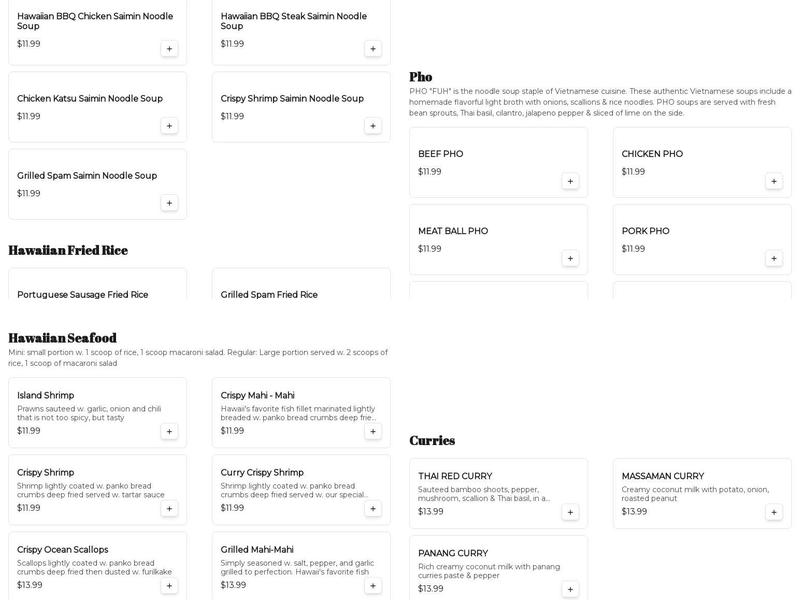Add Grilled Spam Saimin Noodle Soup
The width and height of the screenshot is (800, 600).
(x=169, y=203)
